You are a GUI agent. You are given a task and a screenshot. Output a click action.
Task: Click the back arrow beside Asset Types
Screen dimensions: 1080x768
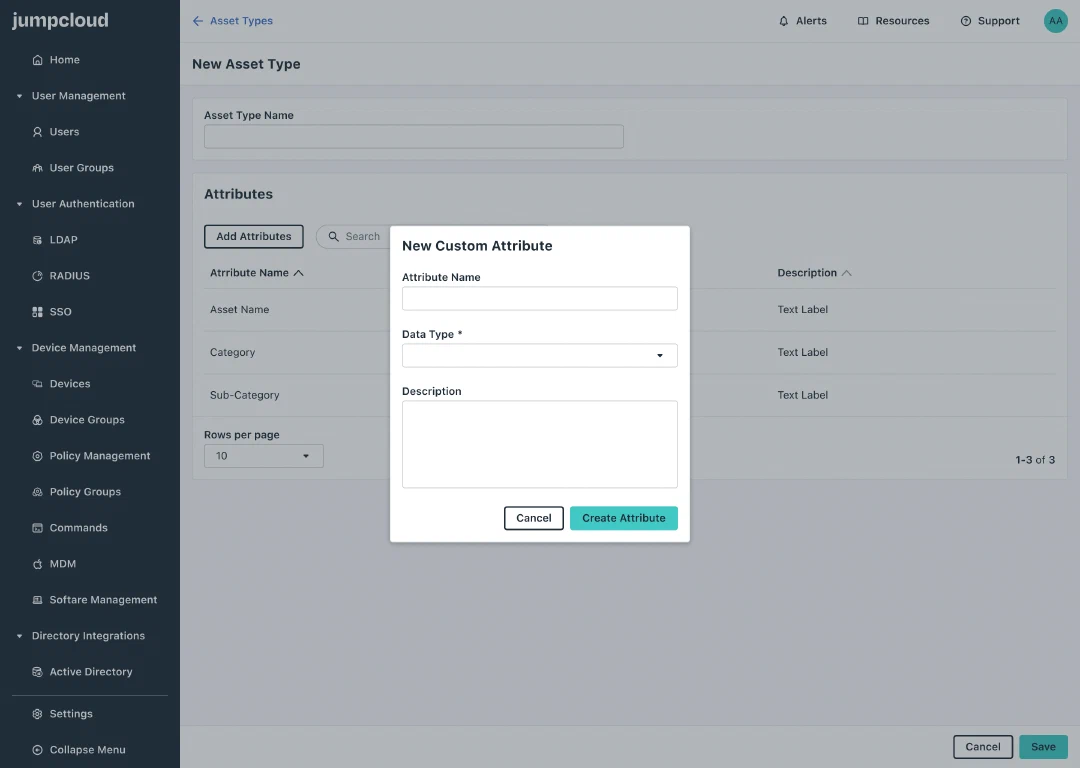198,21
